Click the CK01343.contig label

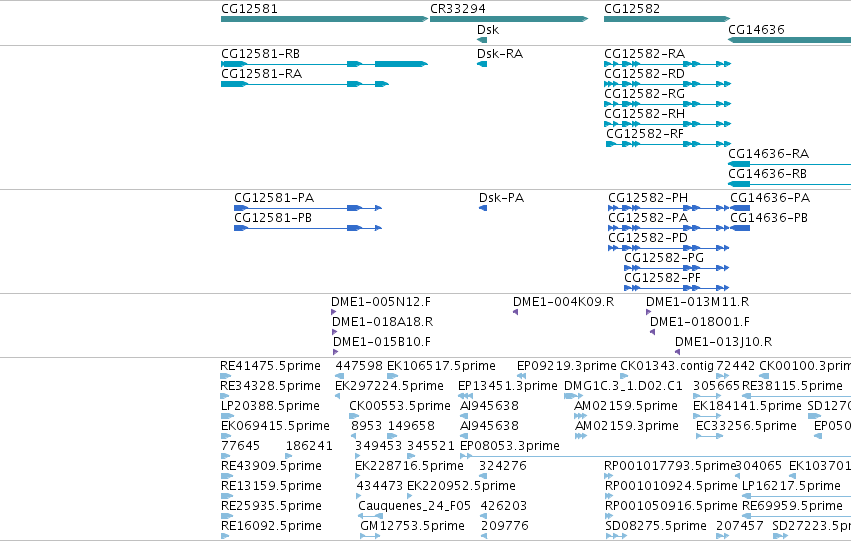tap(667, 366)
